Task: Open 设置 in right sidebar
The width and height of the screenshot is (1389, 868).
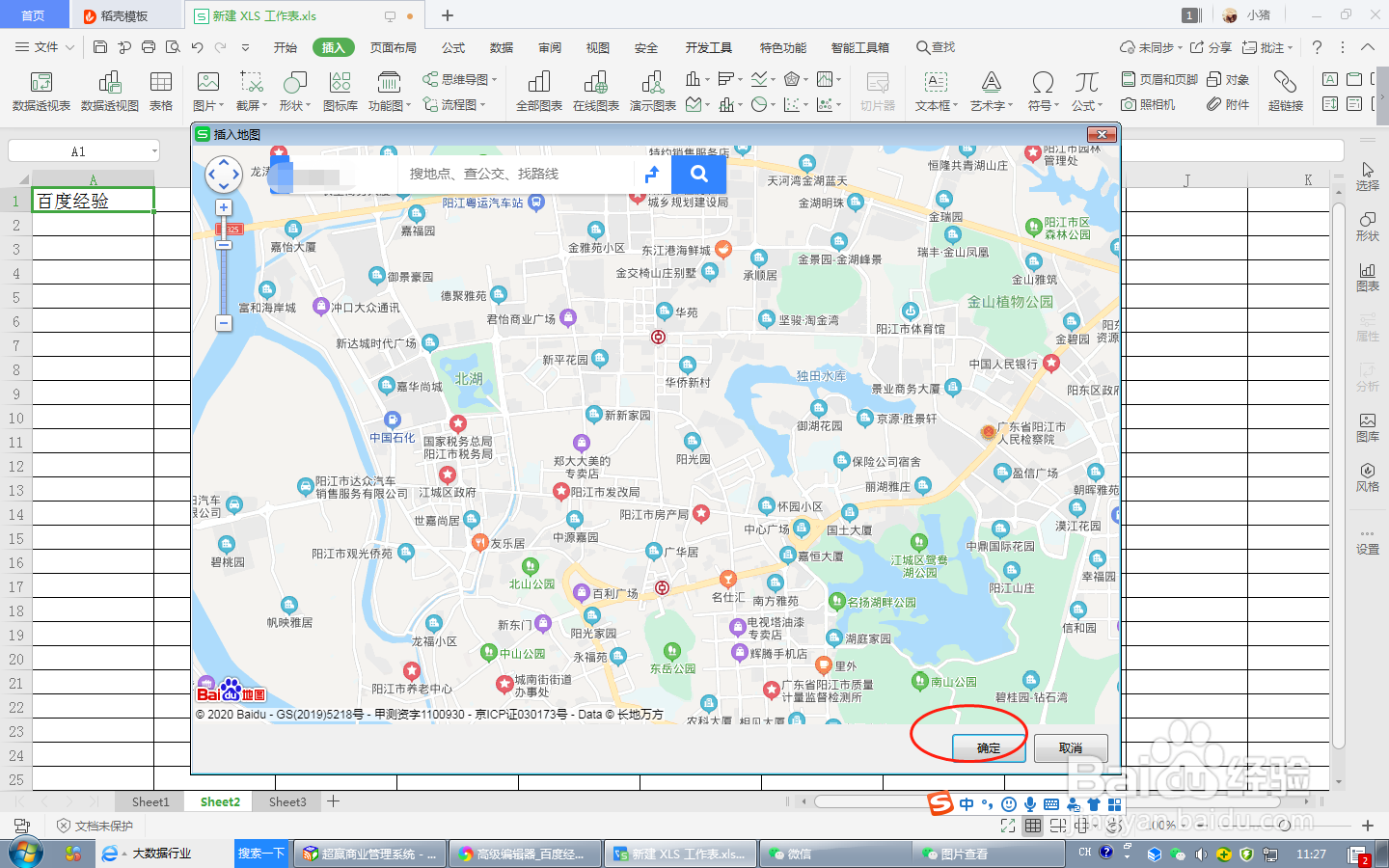Action: pos(1367,540)
